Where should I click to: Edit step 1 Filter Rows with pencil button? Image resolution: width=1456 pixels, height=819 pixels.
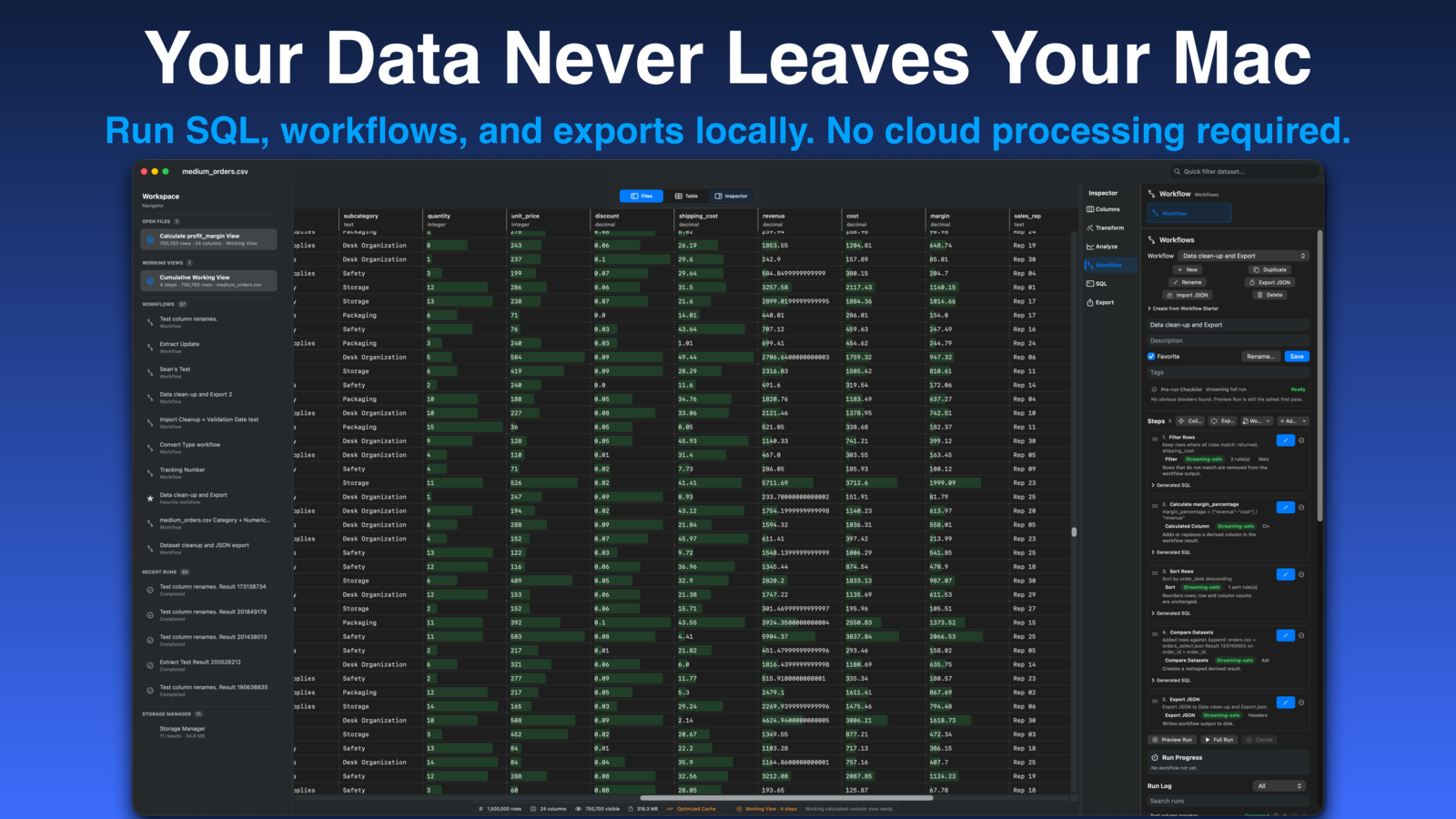1285,440
